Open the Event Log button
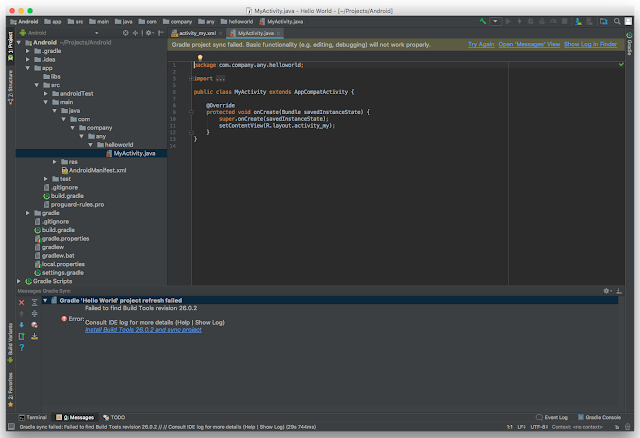 tap(552, 417)
